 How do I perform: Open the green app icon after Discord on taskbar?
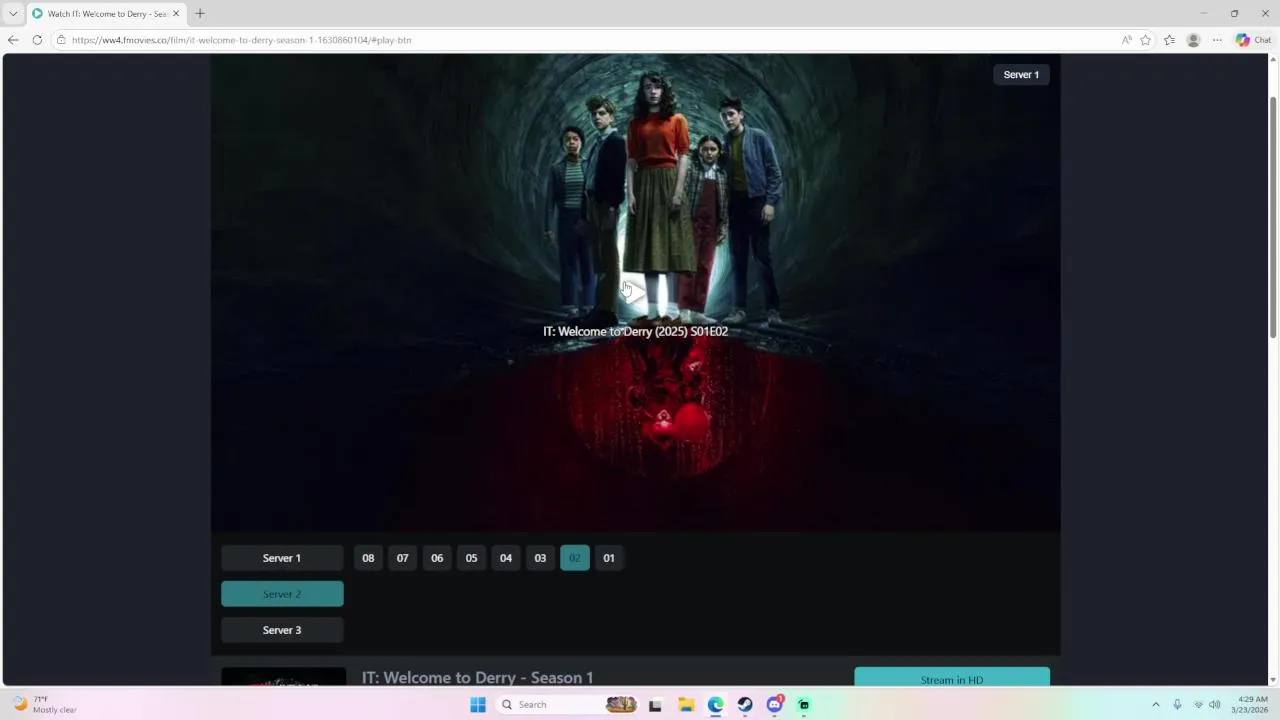click(804, 705)
